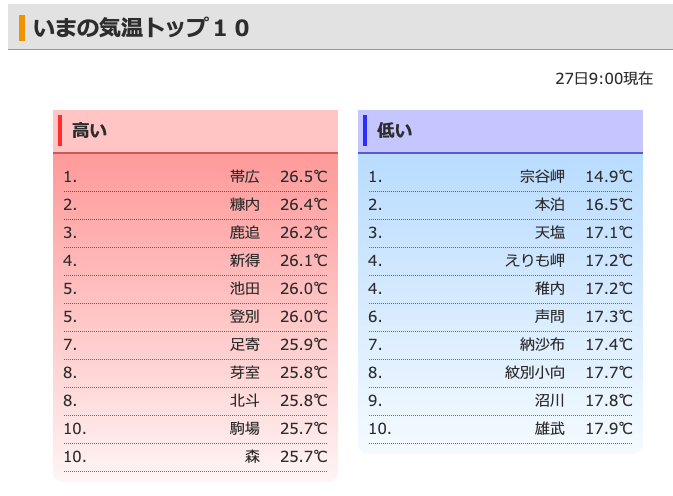Image resolution: width=673 pixels, height=496 pixels.
Task: Open the 鹿追 row entry
Action: pyautogui.click(x=244, y=233)
